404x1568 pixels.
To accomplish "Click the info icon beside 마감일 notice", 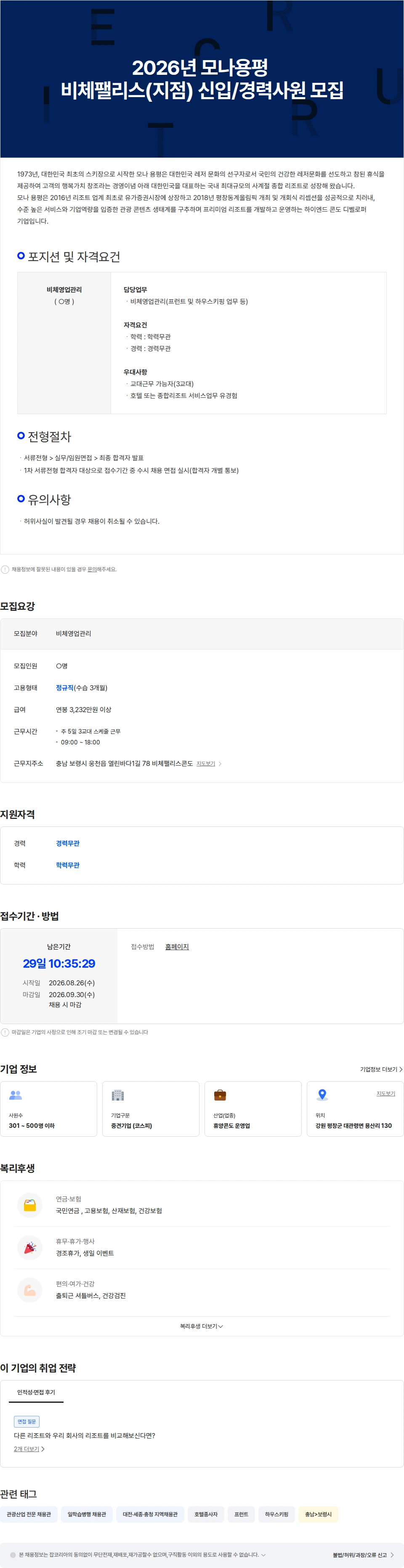I will tap(5, 1032).
